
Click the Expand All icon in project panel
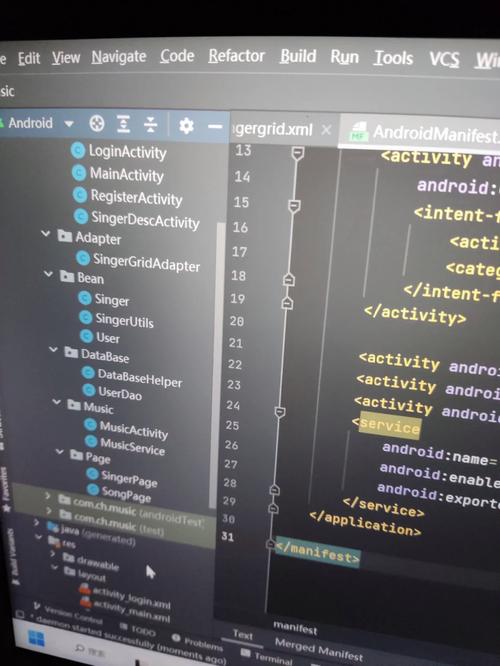123,124
